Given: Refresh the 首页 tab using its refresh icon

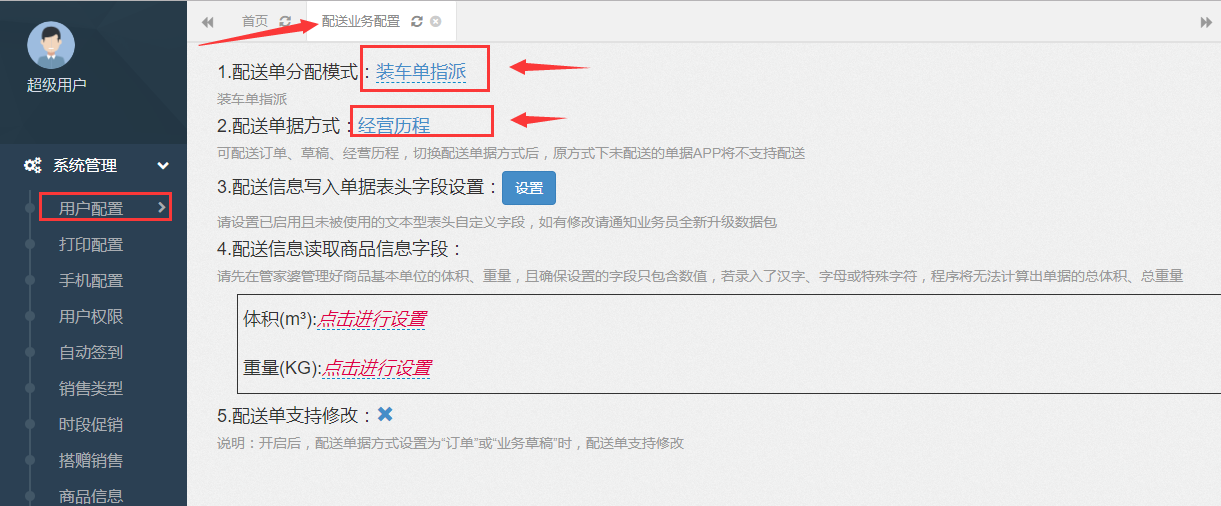Looking at the screenshot, I should tap(286, 21).
